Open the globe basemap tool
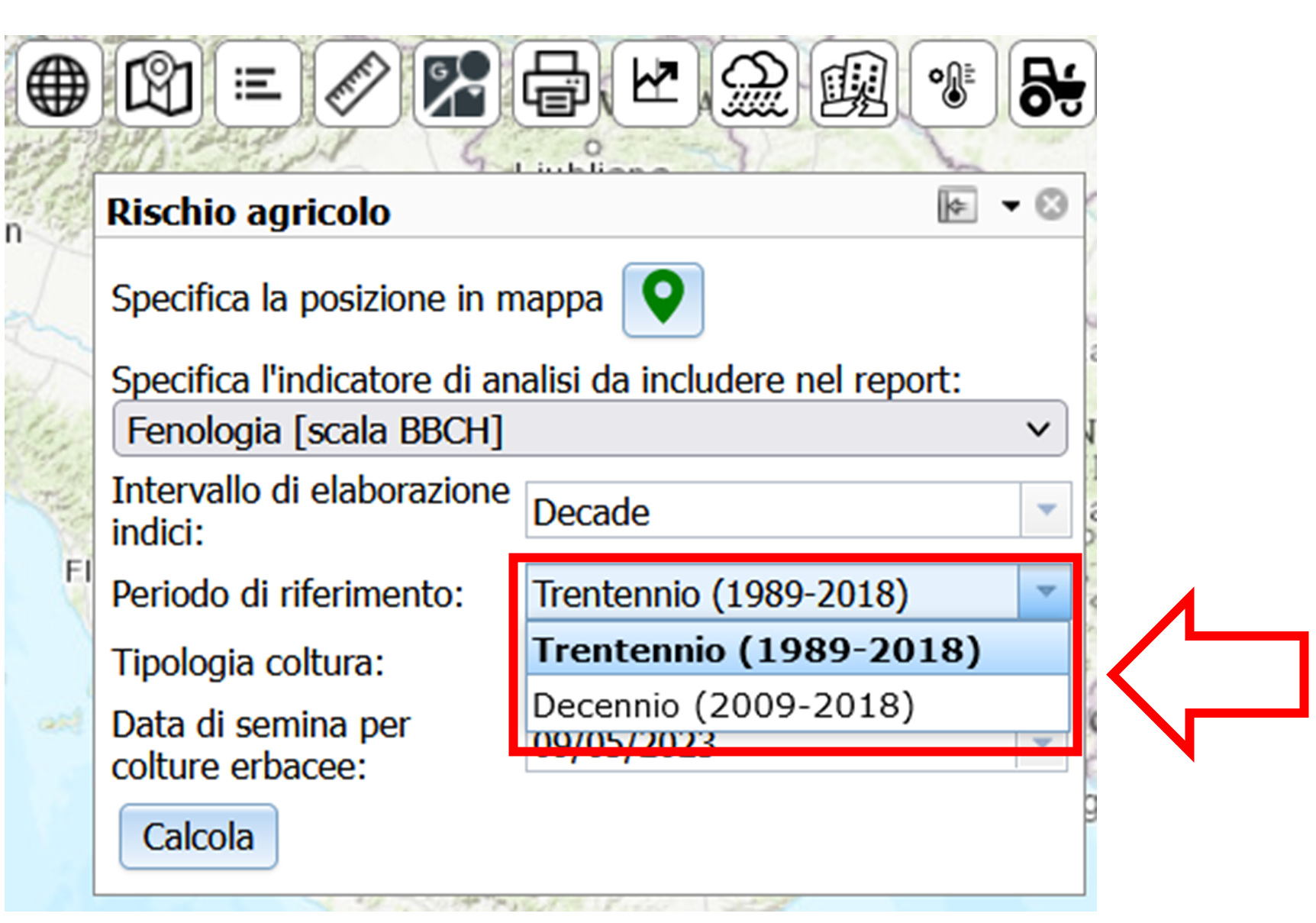Image resolution: width=1316 pixels, height=923 pixels. point(59,84)
